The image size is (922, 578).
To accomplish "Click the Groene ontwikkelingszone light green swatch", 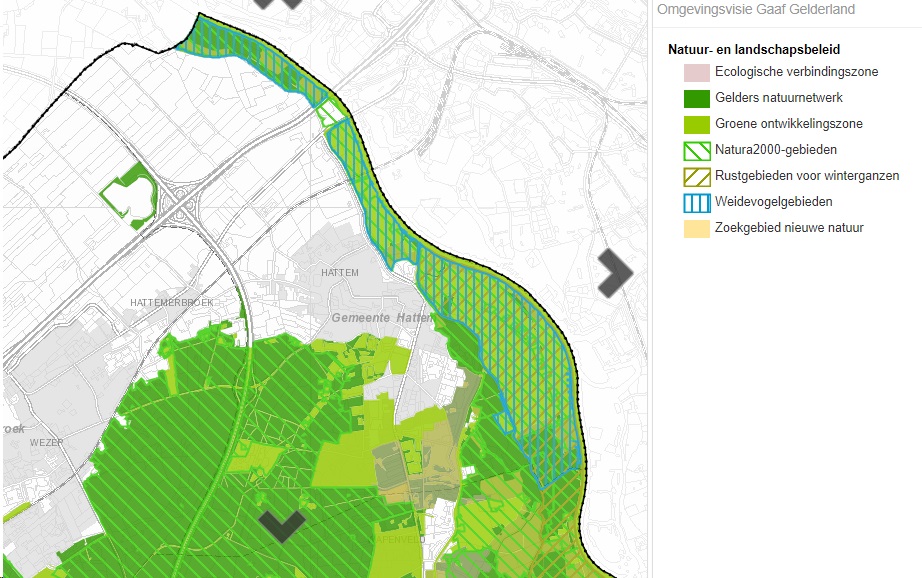I will [696, 124].
